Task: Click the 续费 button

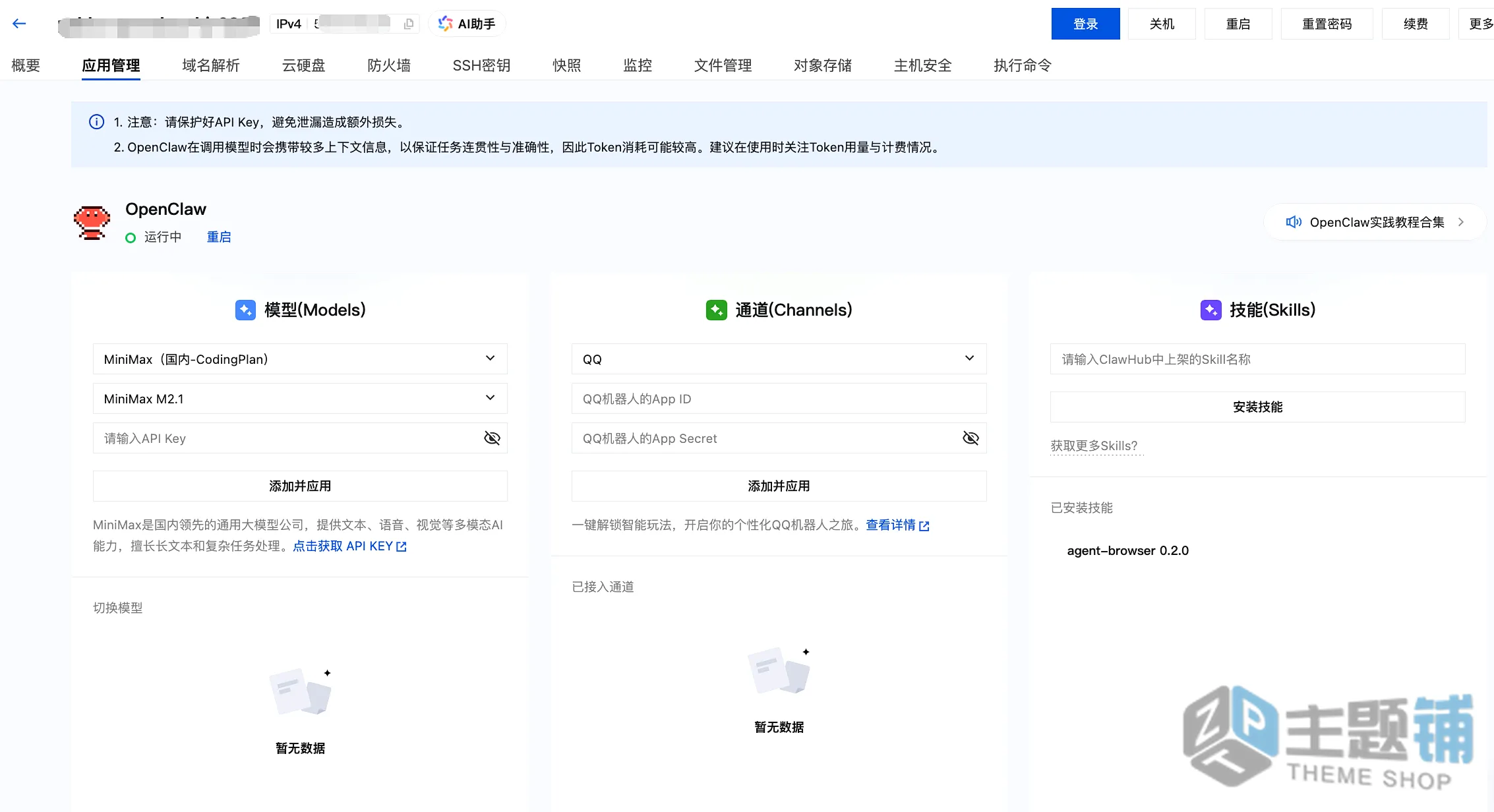Action: pyautogui.click(x=1416, y=24)
